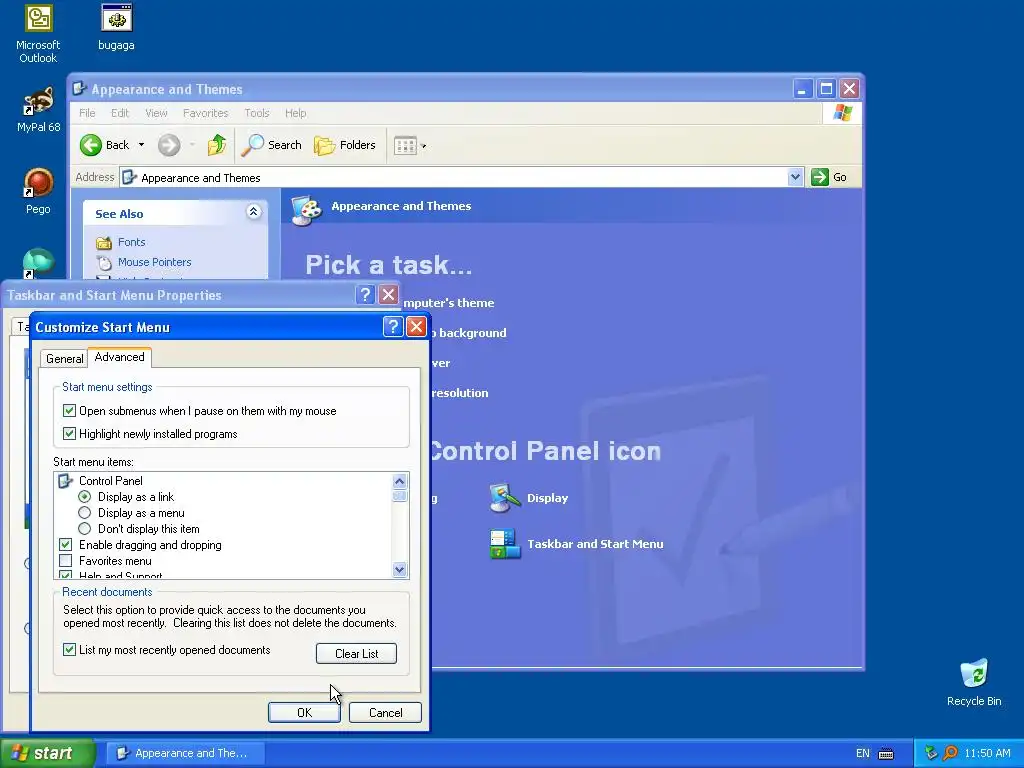Open the bugaga desktop icon
Screen dimensions: 1024x768
[x=116, y=27]
